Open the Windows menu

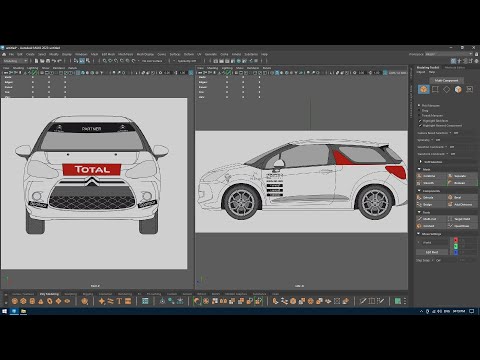pos(81,54)
